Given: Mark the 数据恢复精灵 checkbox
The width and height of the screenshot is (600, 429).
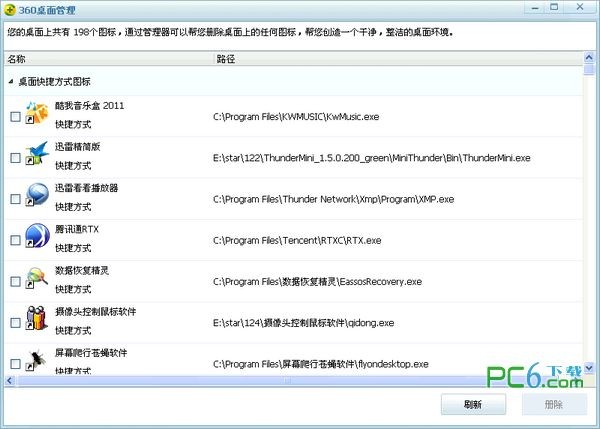Looking at the screenshot, I should pyautogui.click(x=15, y=282).
